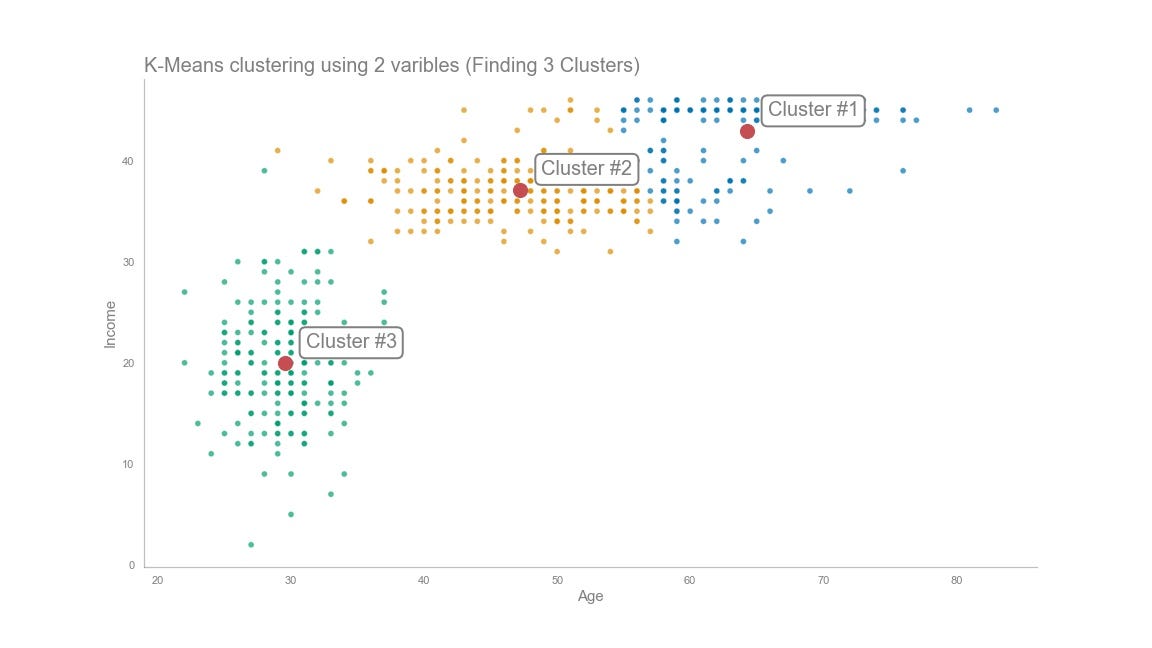Click the Age x-axis title
1152x648 pixels.
coord(590,597)
